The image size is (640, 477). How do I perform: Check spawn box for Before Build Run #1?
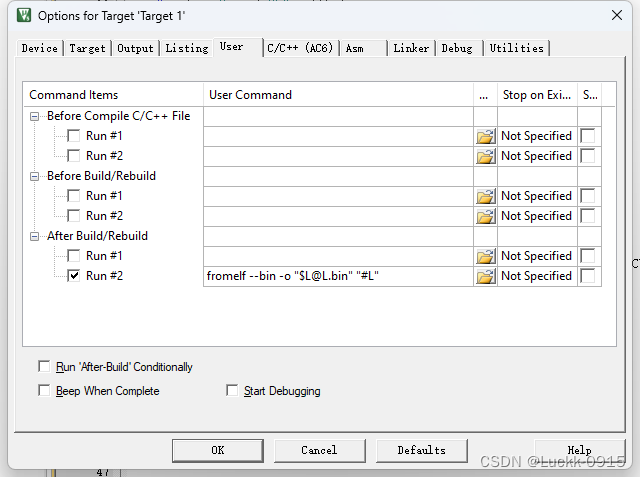[588, 196]
